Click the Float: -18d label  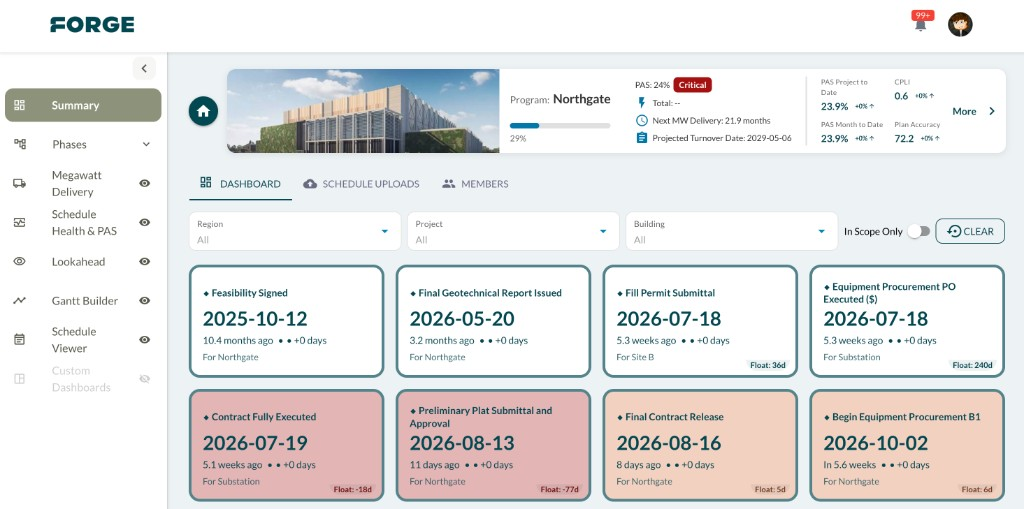(x=355, y=489)
